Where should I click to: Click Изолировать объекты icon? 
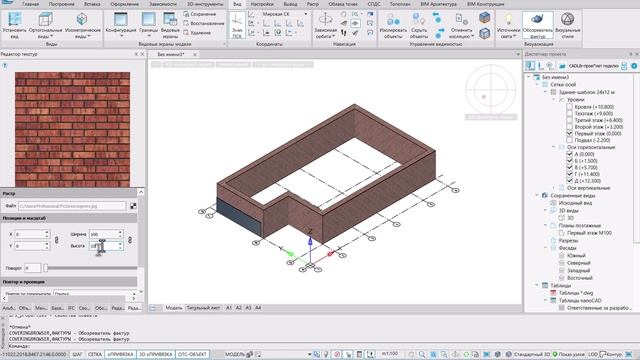click(393, 20)
